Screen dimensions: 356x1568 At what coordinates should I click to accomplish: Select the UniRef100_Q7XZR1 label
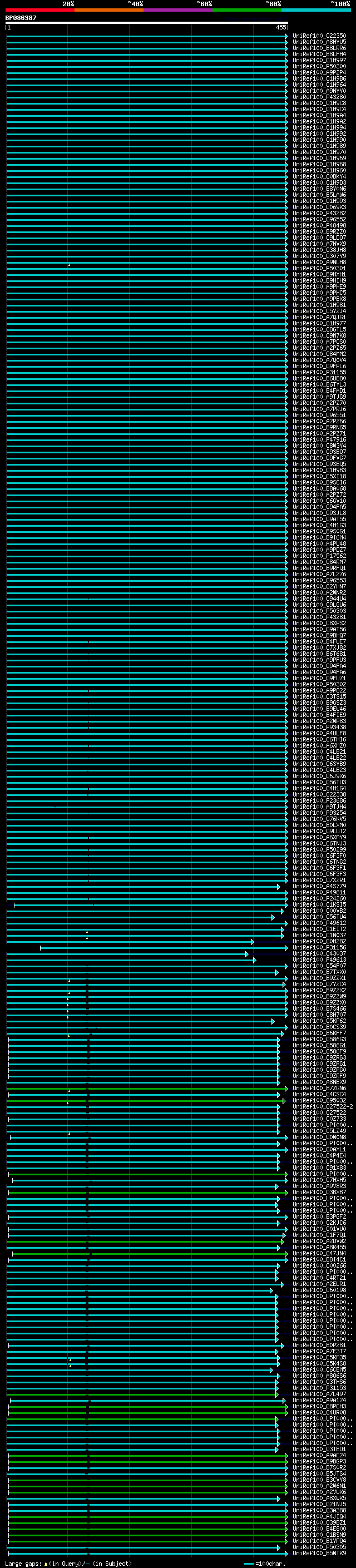coord(319,880)
